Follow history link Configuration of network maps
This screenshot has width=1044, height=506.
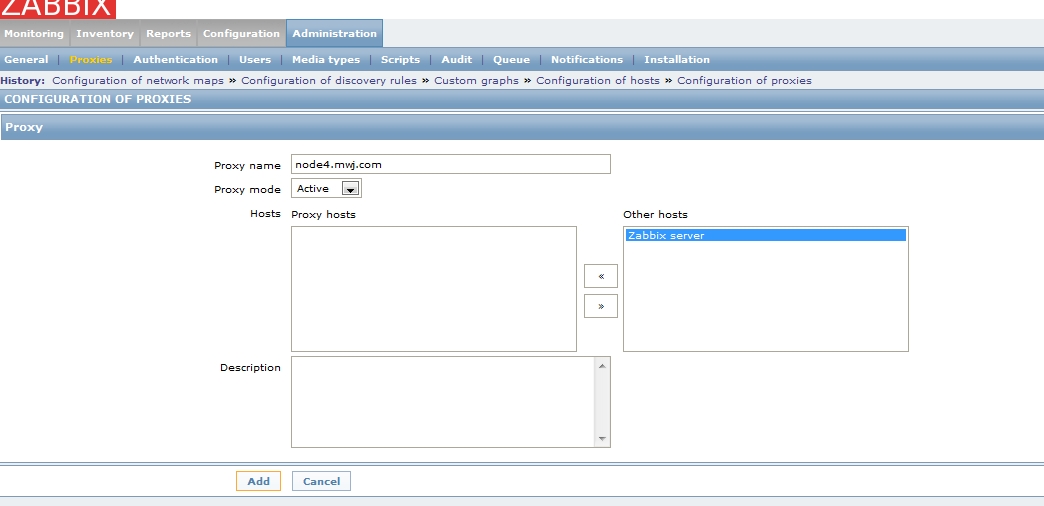[138, 81]
